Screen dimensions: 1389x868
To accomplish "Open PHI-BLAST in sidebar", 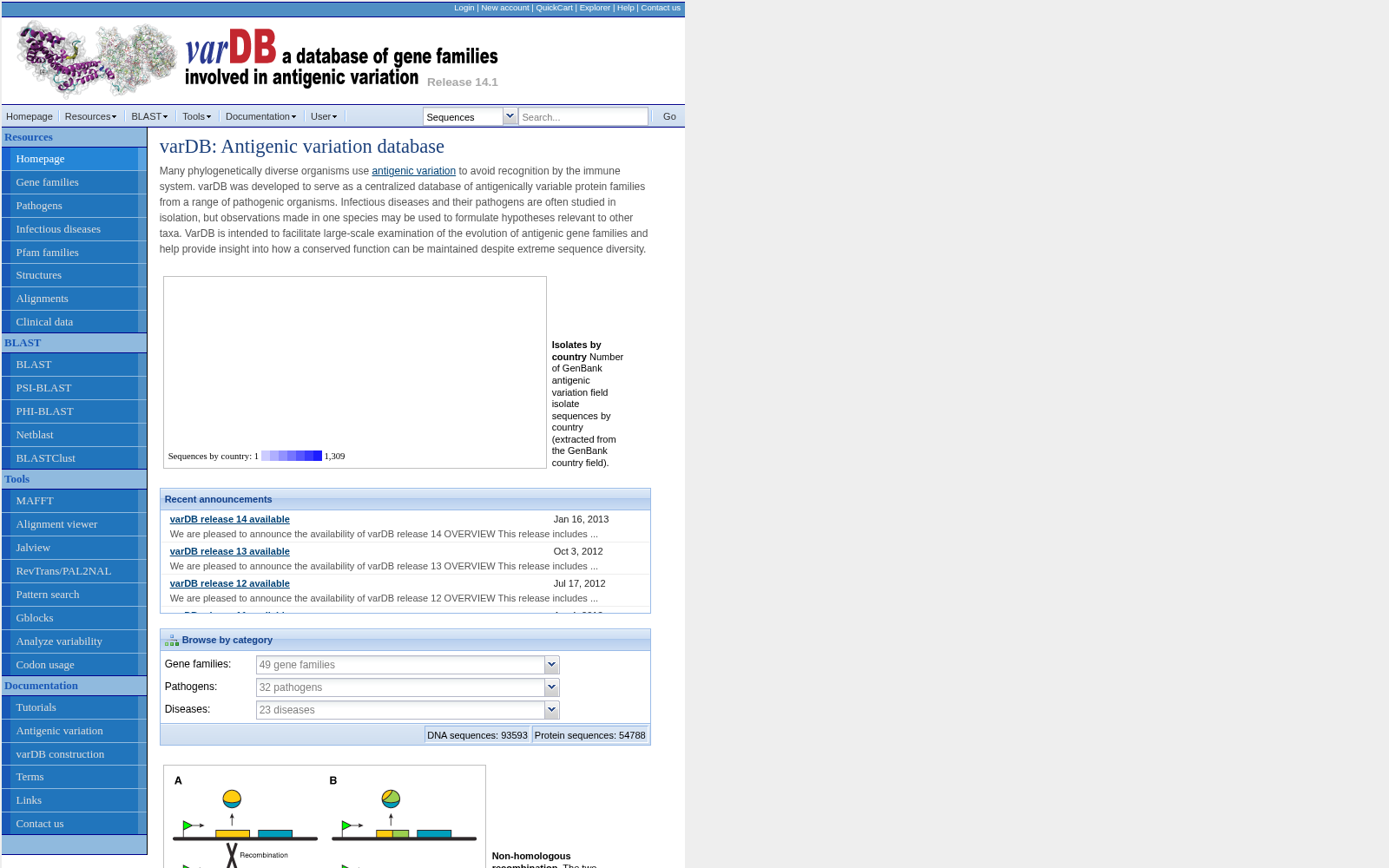I will point(74,411).
